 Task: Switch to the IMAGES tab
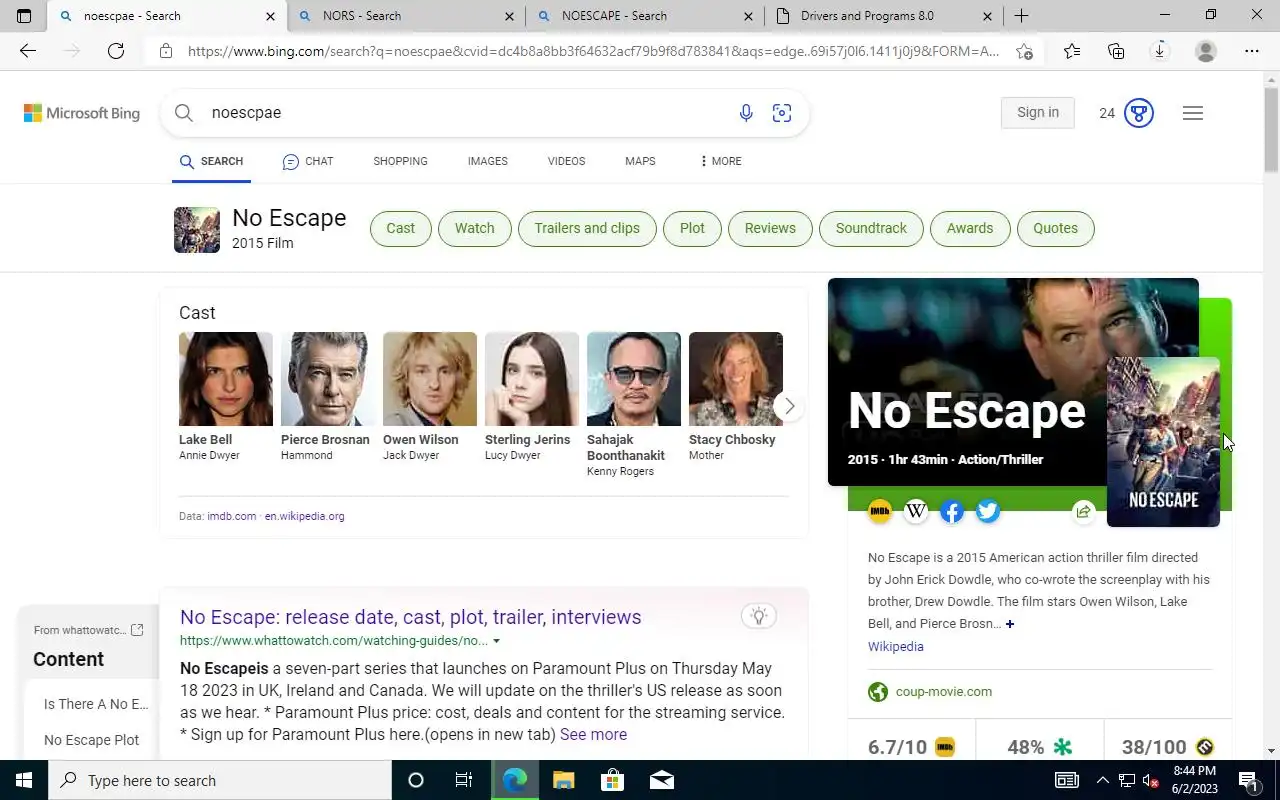tap(488, 161)
